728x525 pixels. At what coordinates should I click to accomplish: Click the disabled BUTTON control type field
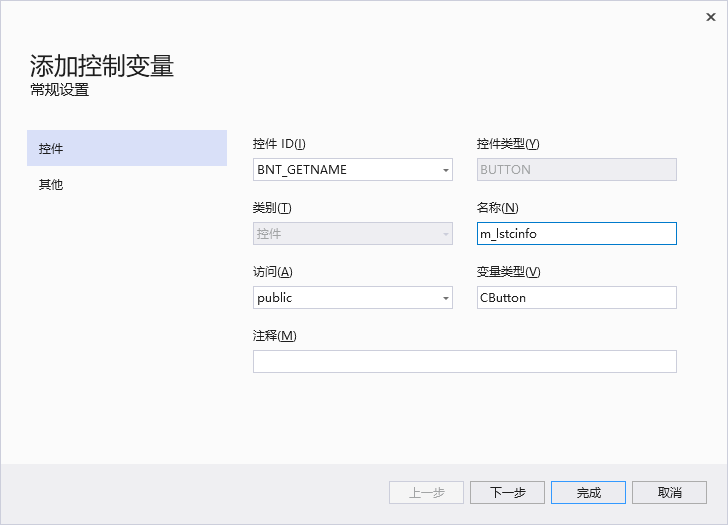[x=577, y=169]
